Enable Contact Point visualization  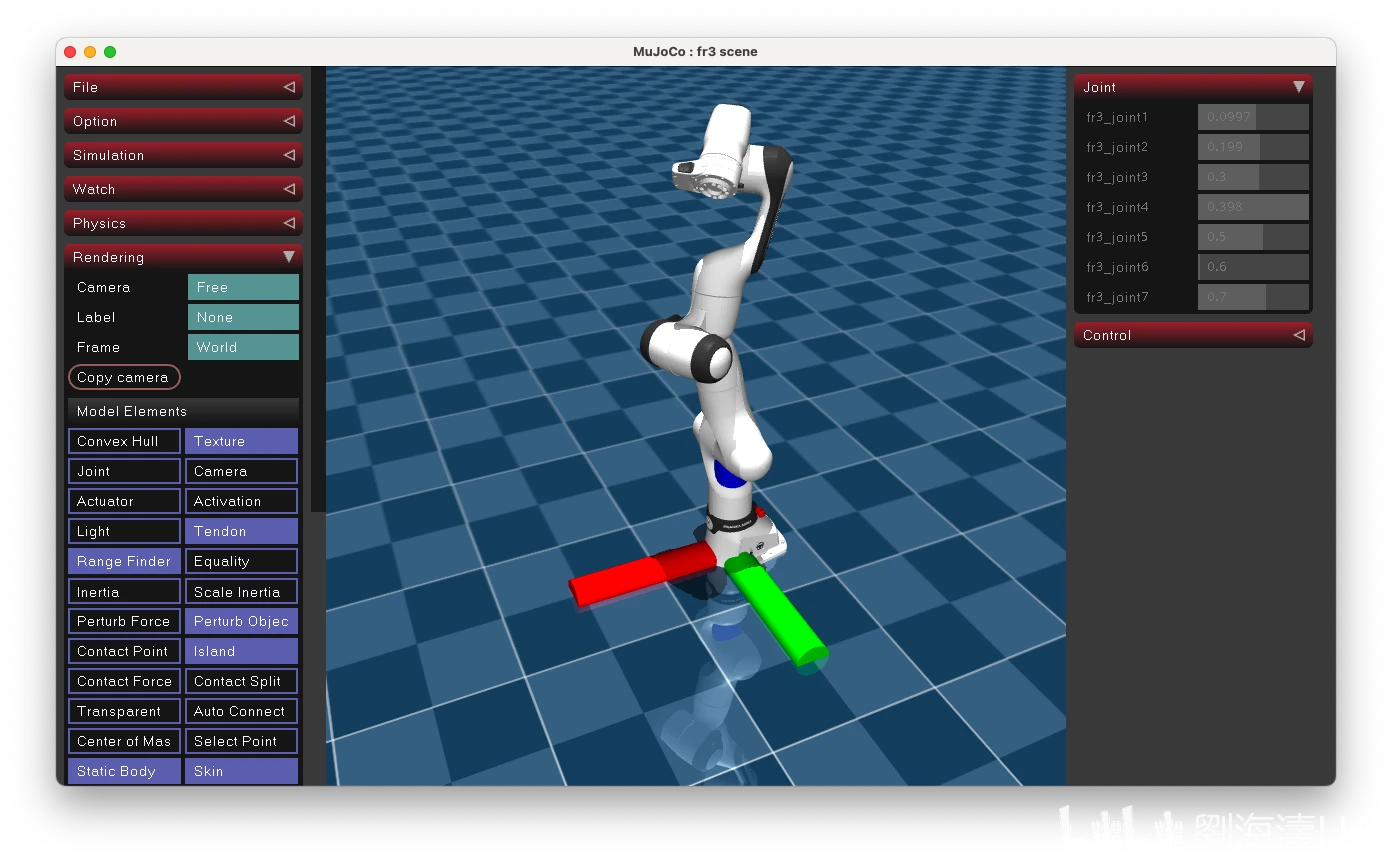click(x=124, y=651)
